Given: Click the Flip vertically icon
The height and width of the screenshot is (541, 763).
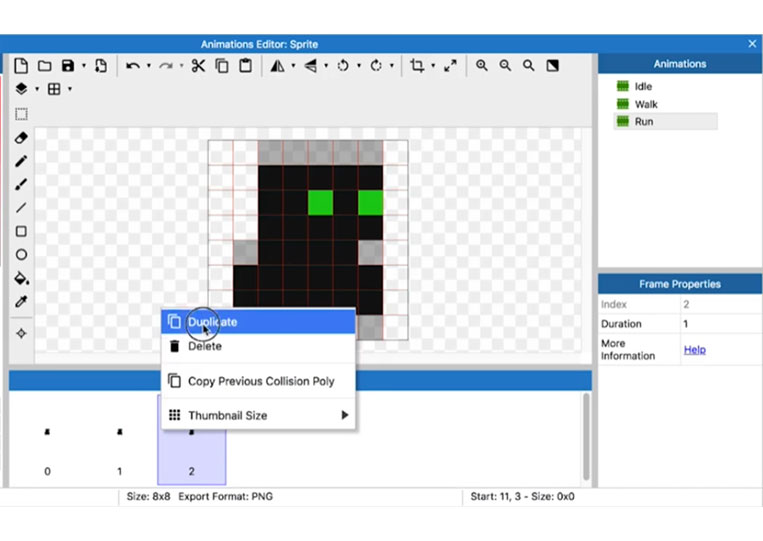Looking at the screenshot, I should [310, 66].
